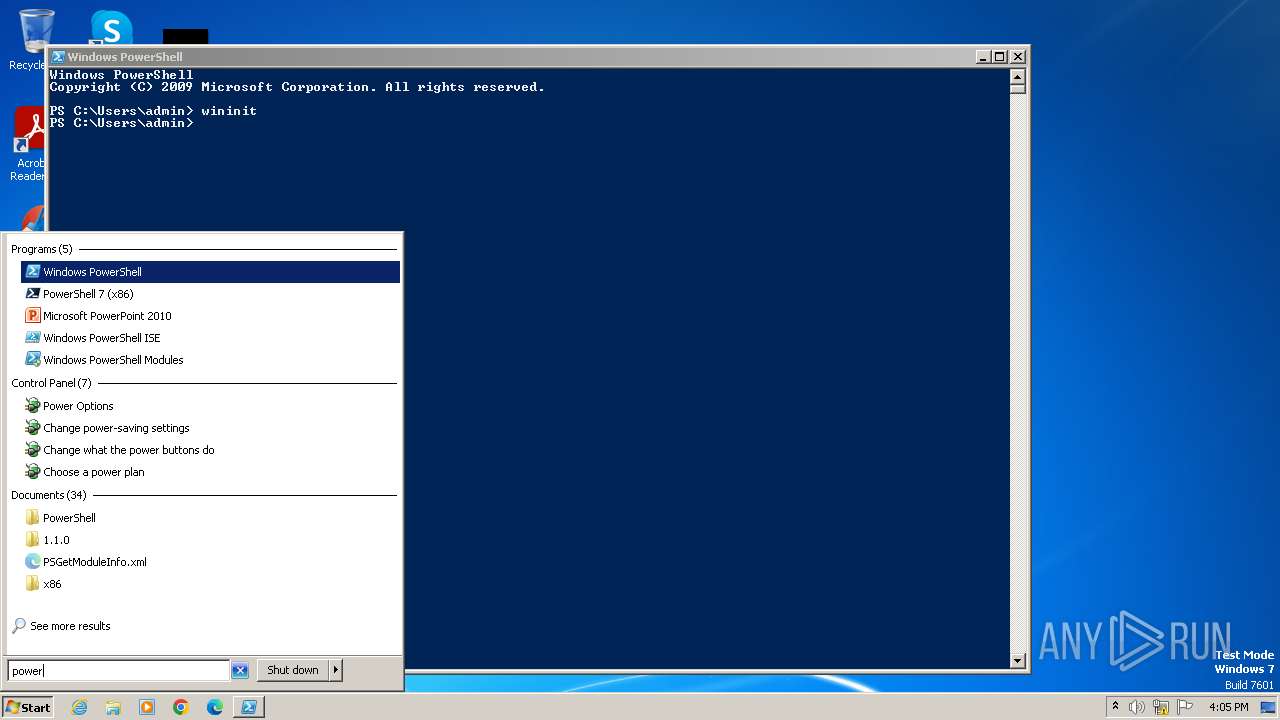This screenshot has height=720, width=1280.
Task: Expand the Shut down options arrow
Action: pyautogui.click(x=336, y=670)
